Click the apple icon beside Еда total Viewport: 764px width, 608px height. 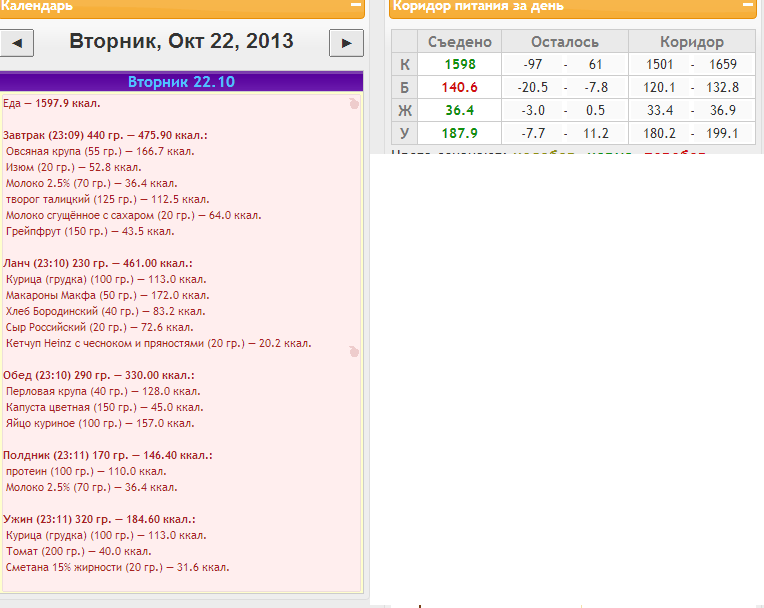(354, 103)
